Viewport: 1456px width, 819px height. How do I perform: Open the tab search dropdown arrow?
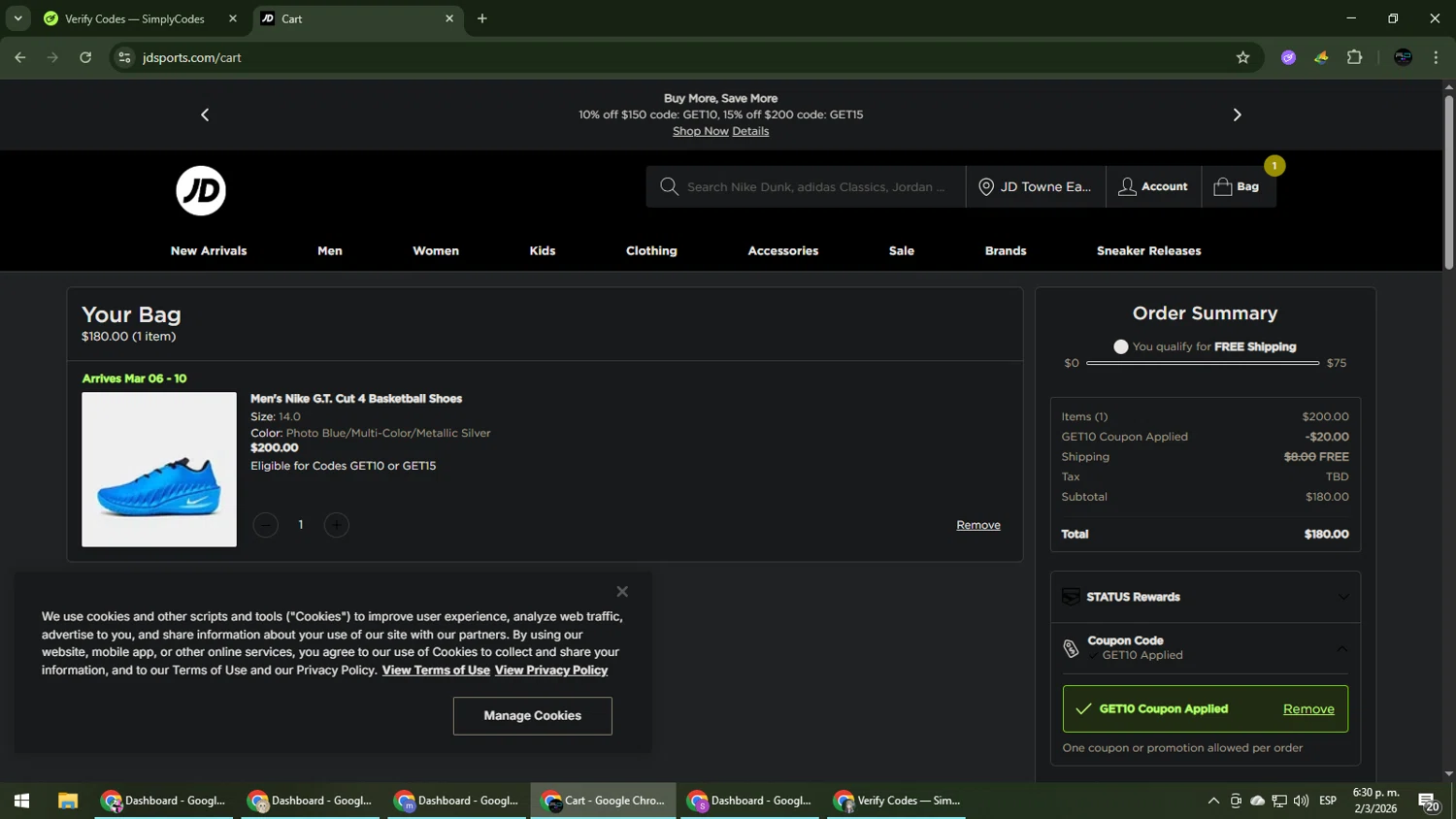click(17, 18)
